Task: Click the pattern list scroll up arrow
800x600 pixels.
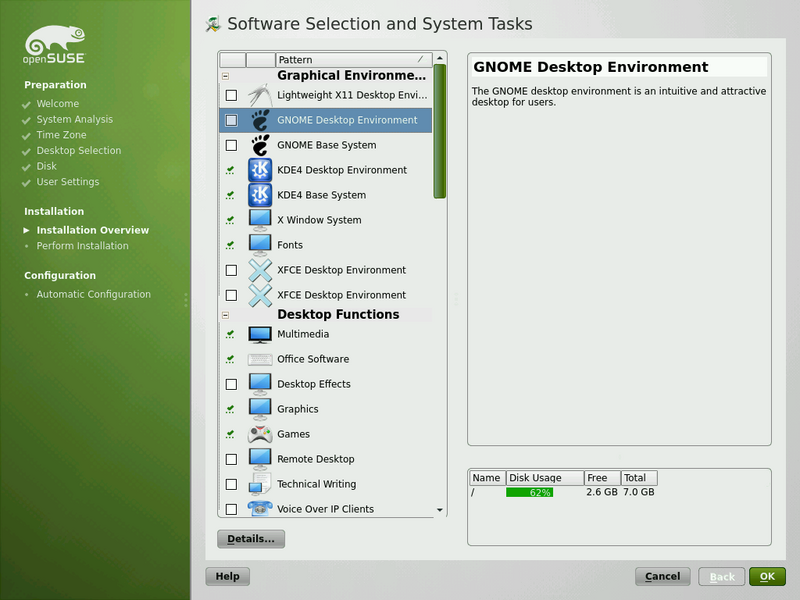Action: (440, 59)
